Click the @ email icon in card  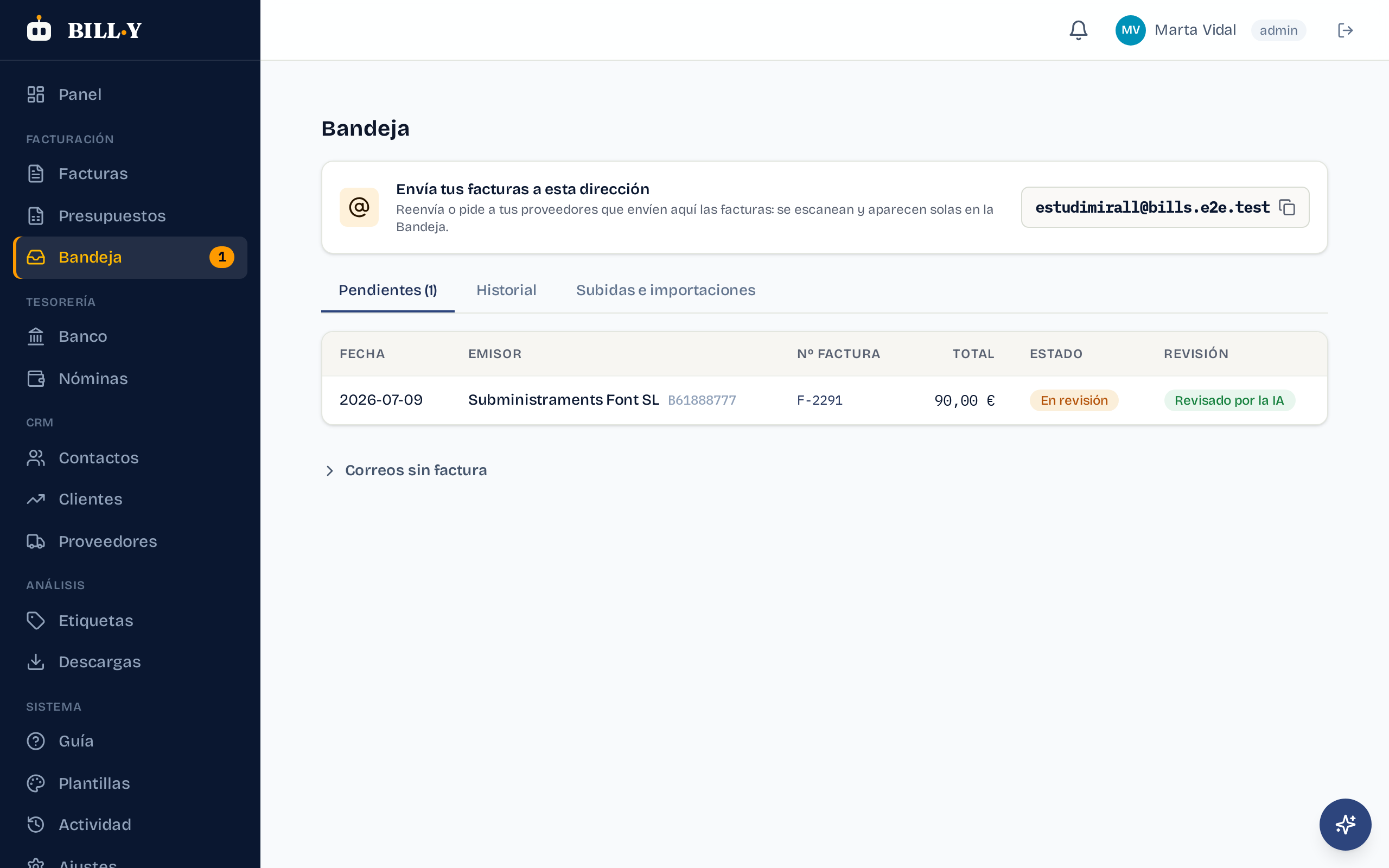(359, 207)
